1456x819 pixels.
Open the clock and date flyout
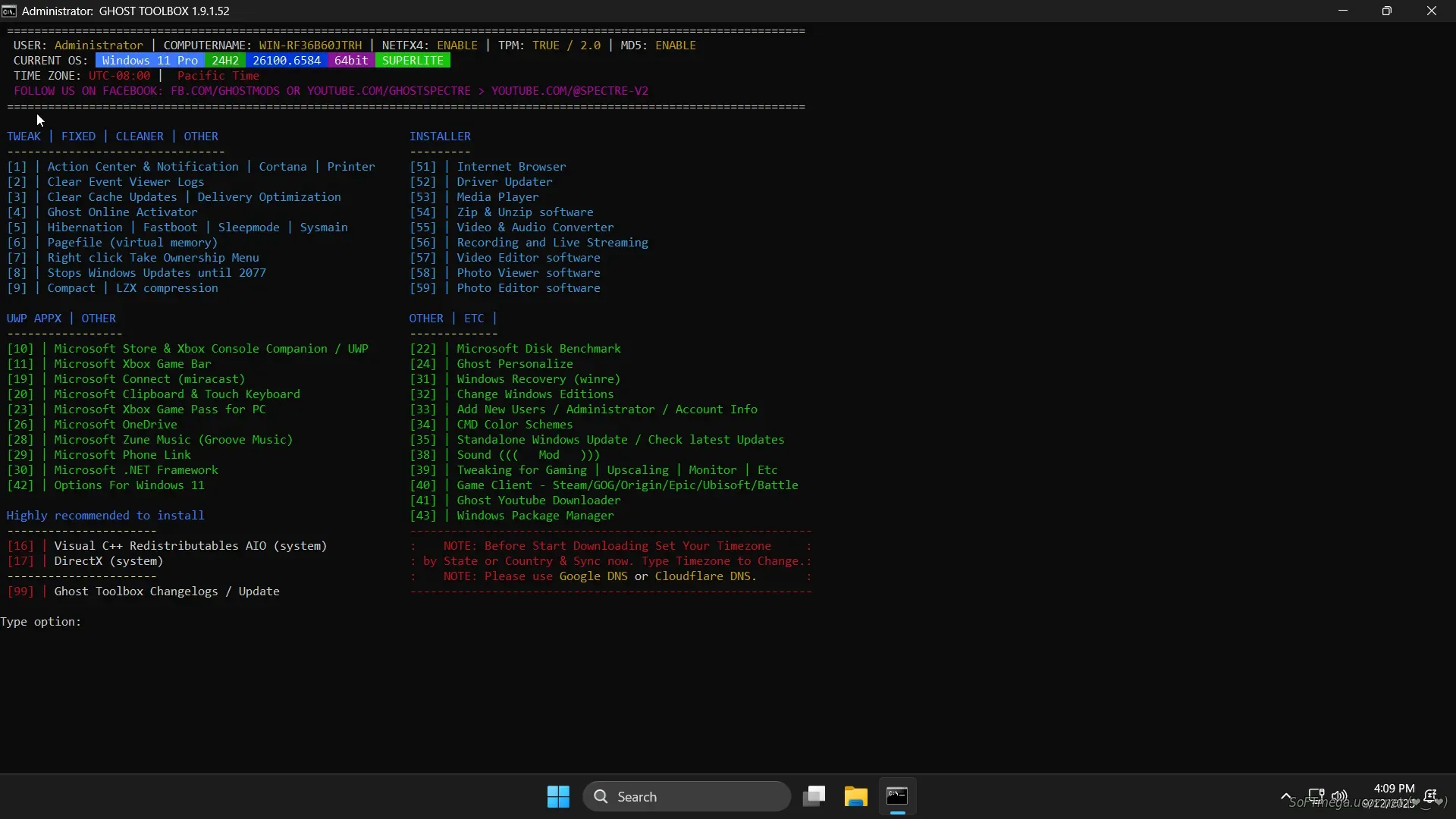[x=1394, y=796]
